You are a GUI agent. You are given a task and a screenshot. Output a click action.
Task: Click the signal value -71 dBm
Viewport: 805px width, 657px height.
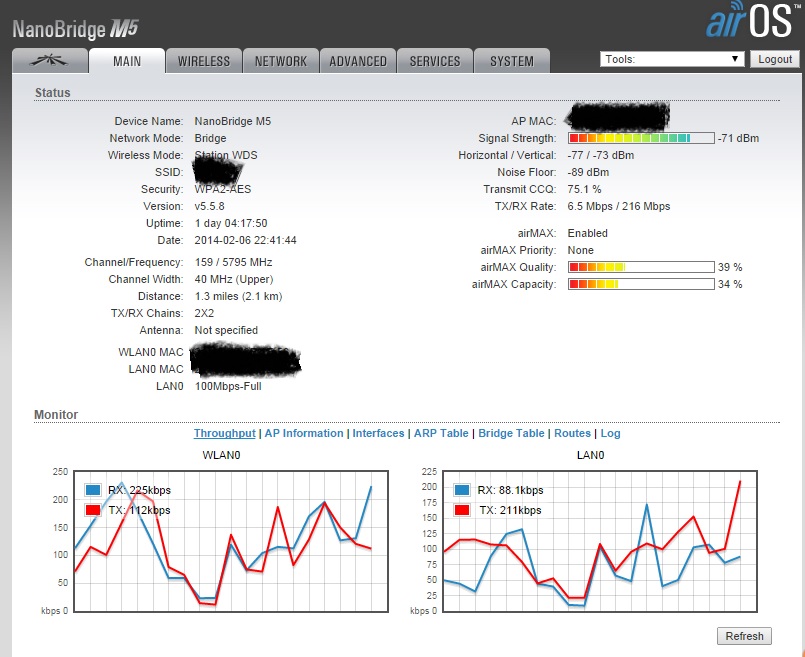pyautogui.click(x=738, y=138)
